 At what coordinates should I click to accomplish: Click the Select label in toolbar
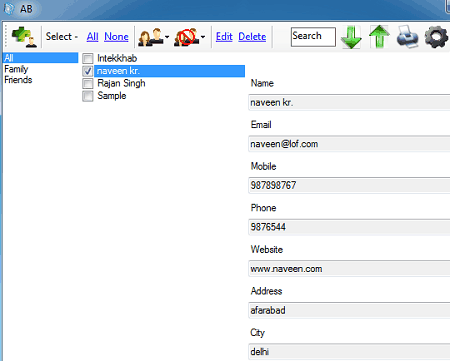[59, 36]
